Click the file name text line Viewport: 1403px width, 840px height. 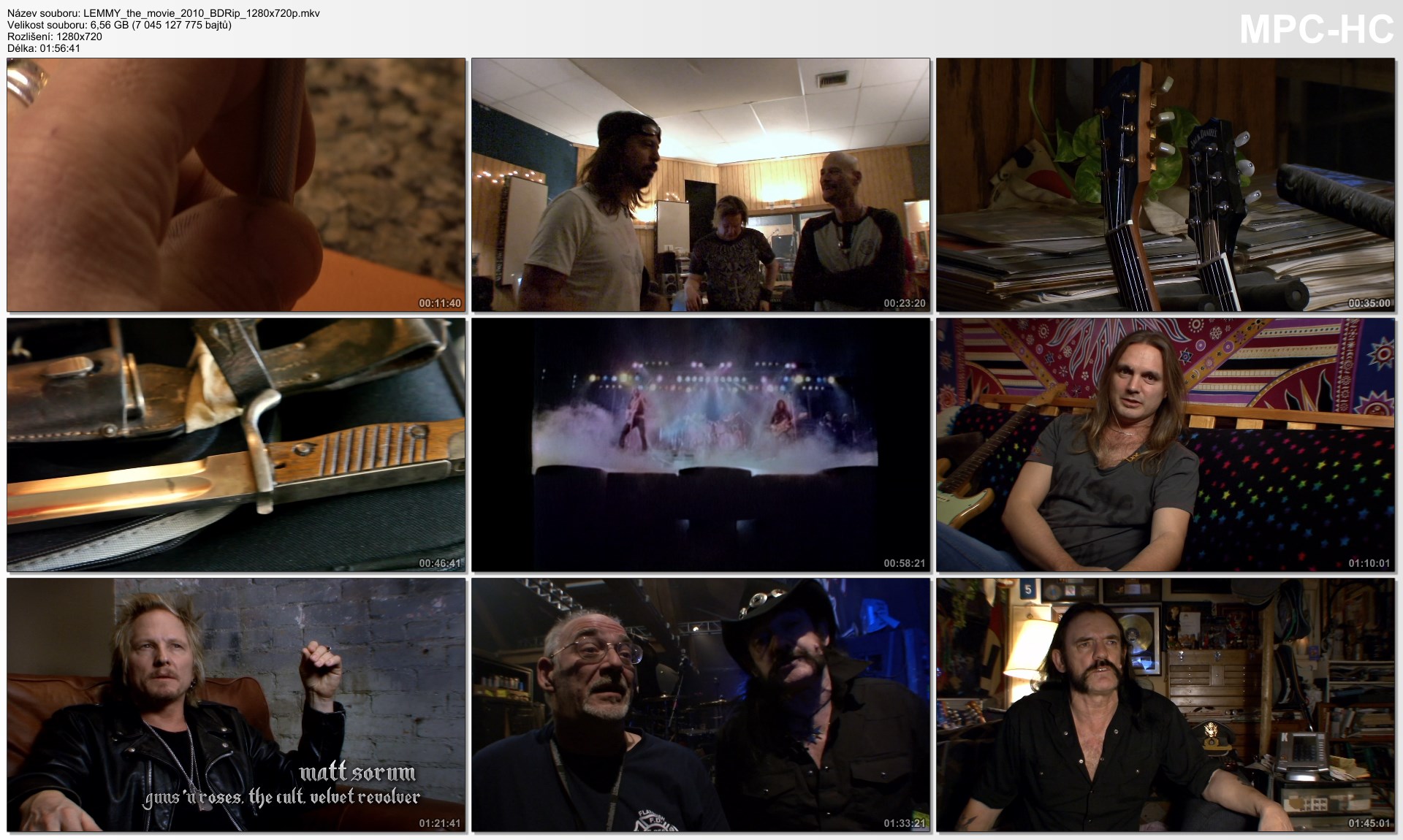pos(164,13)
